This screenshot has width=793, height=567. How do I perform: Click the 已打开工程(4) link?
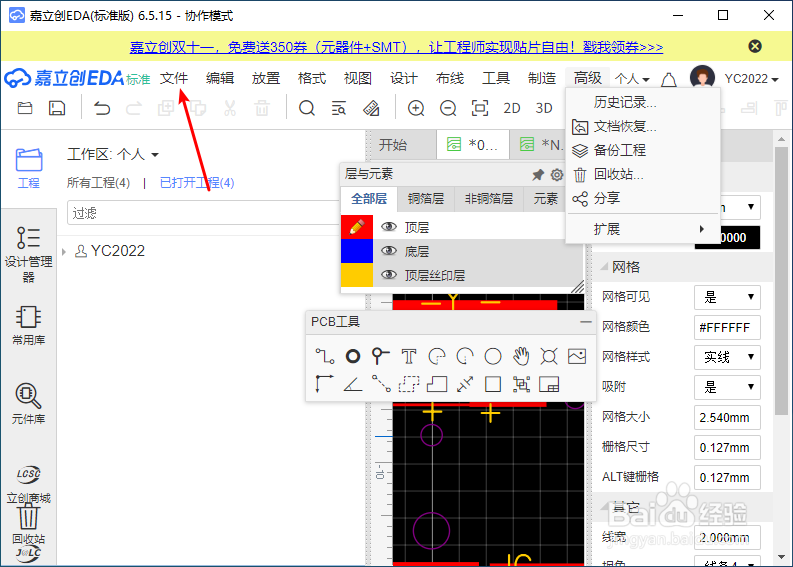tap(197, 183)
